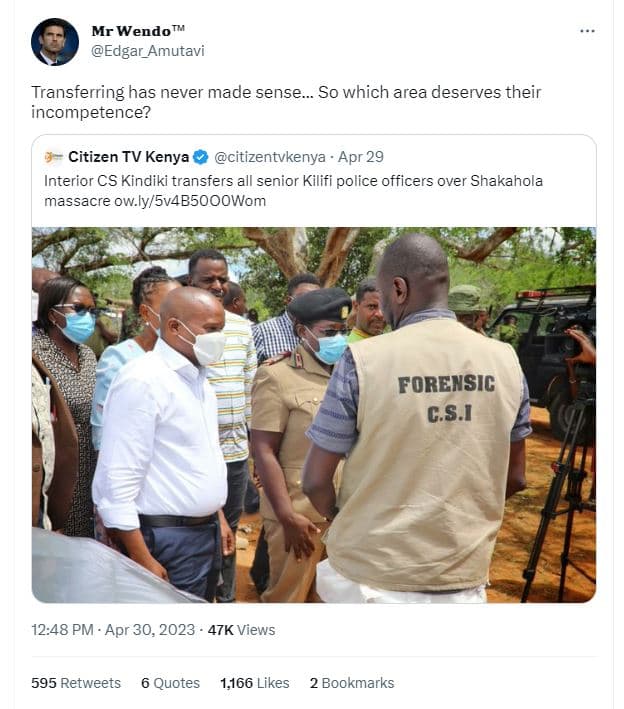Show the 595 Retweets list
Viewport: 624px width, 709px height.
pyautogui.click(x=76, y=683)
